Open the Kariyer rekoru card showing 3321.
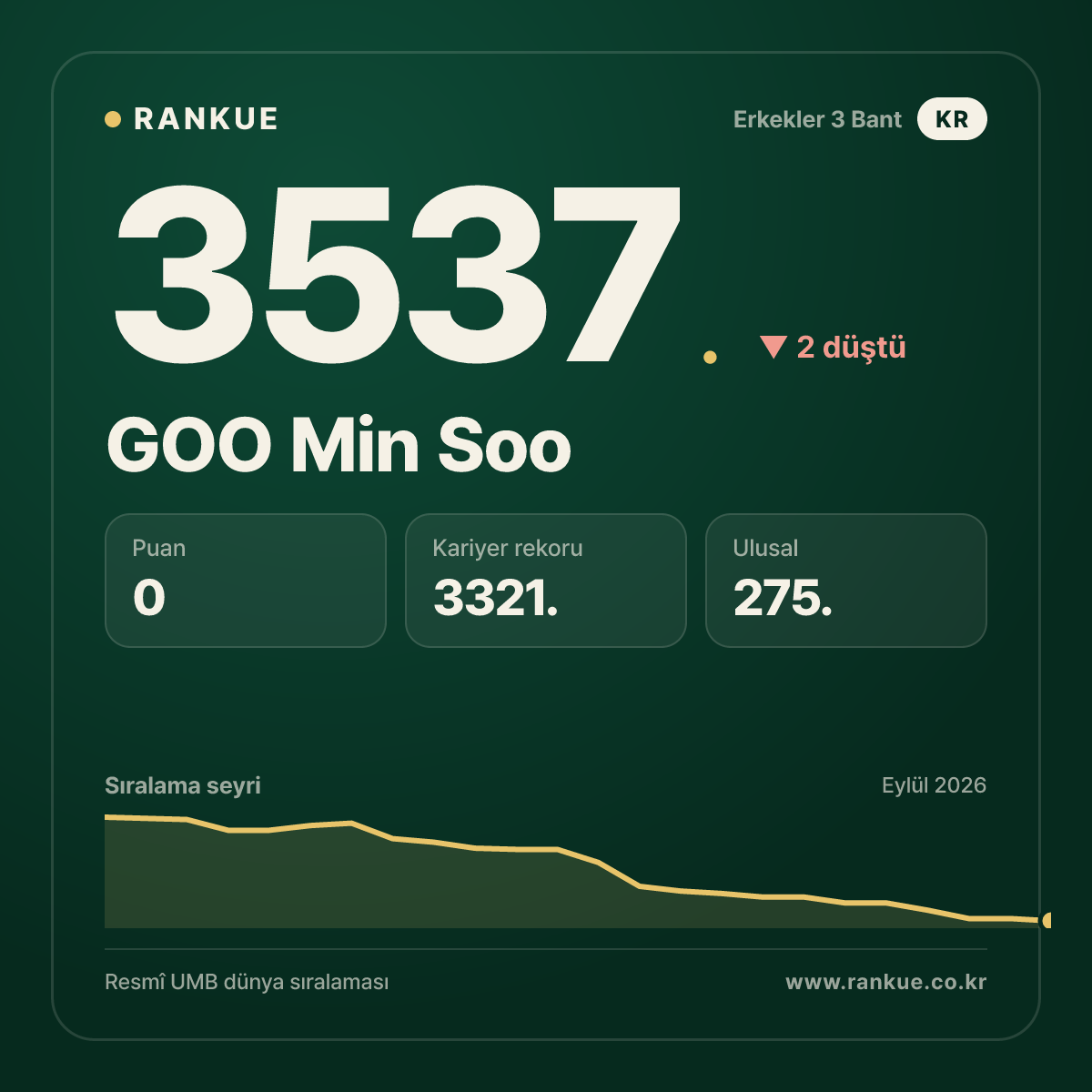The height and width of the screenshot is (1092, 1092). click(546, 581)
